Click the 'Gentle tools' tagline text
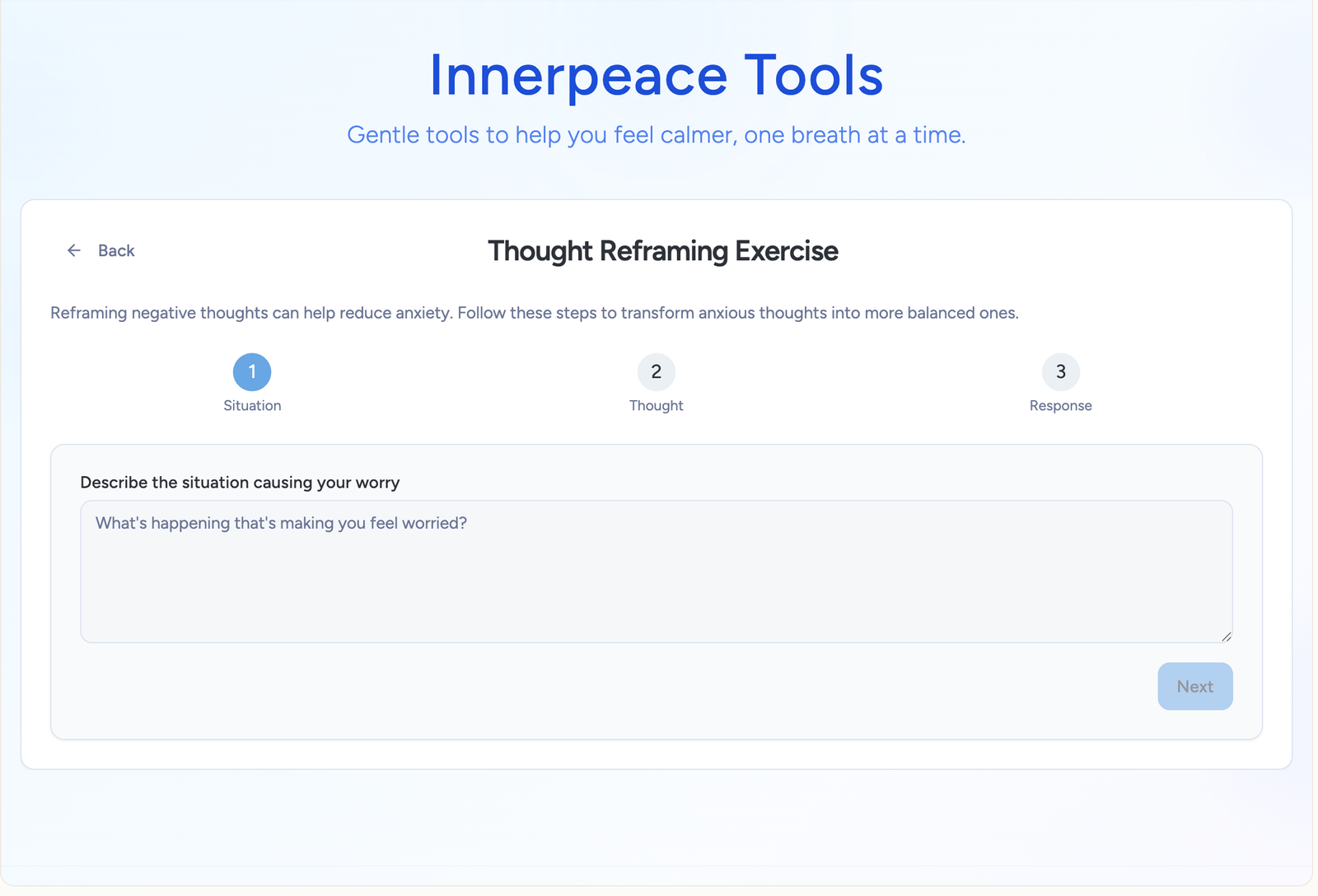 656,135
